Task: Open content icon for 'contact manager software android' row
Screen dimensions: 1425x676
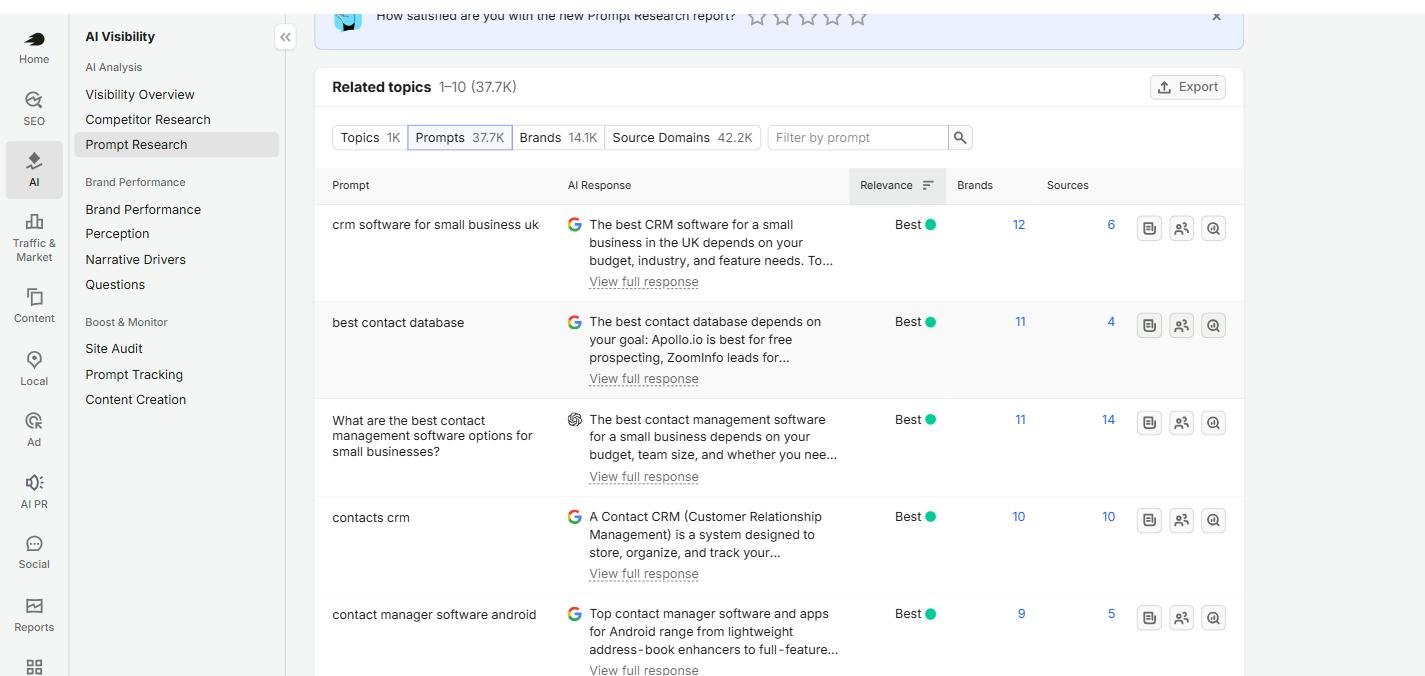Action: pyautogui.click(x=1150, y=618)
